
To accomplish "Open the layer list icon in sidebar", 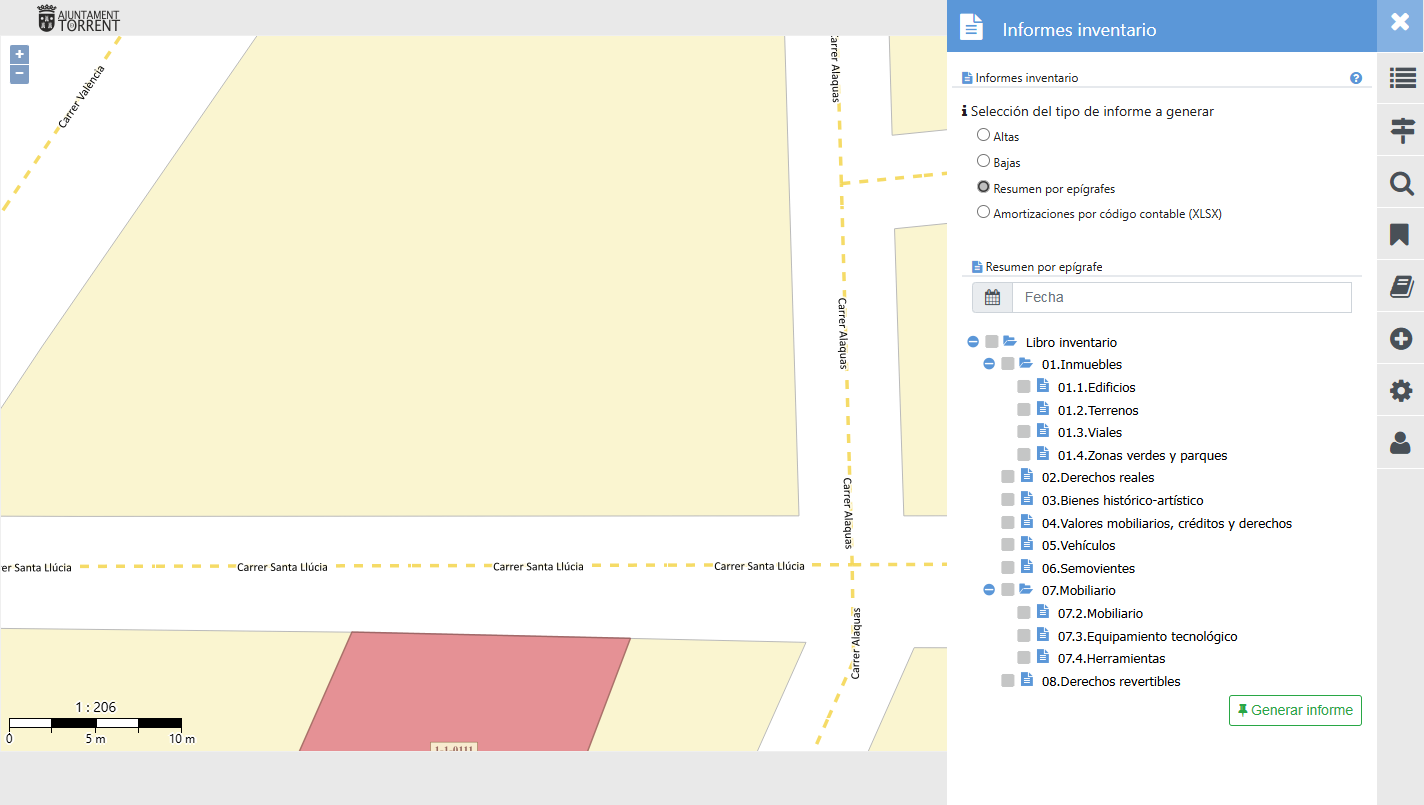I will (x=1401, y=78).
